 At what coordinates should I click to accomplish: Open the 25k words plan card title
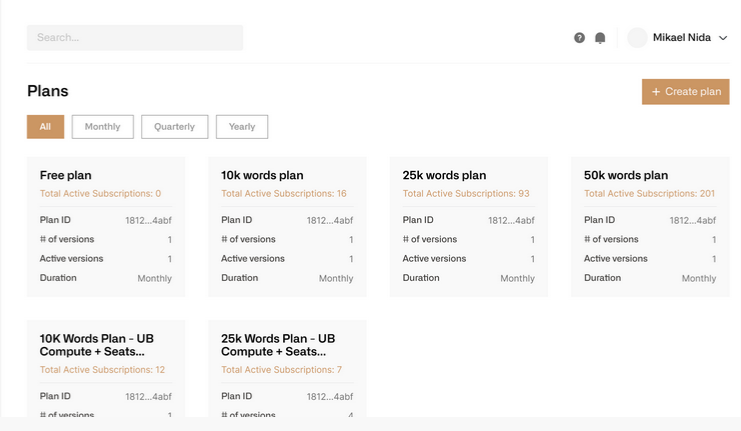(444, 175)
